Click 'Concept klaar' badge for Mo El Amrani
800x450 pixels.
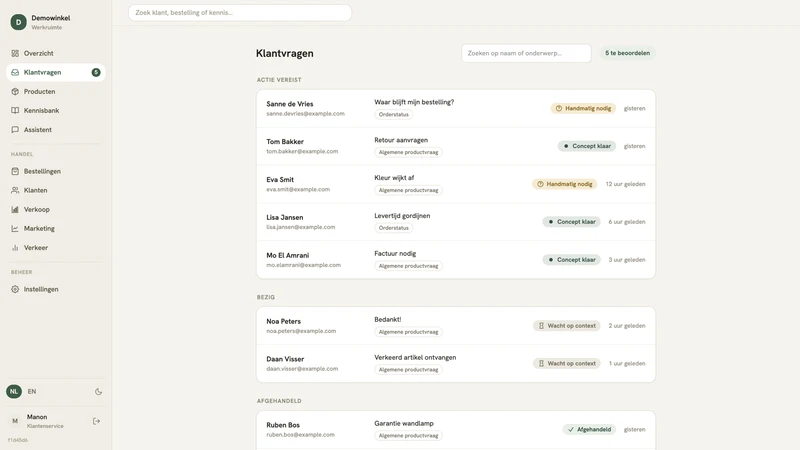[571, 260]
